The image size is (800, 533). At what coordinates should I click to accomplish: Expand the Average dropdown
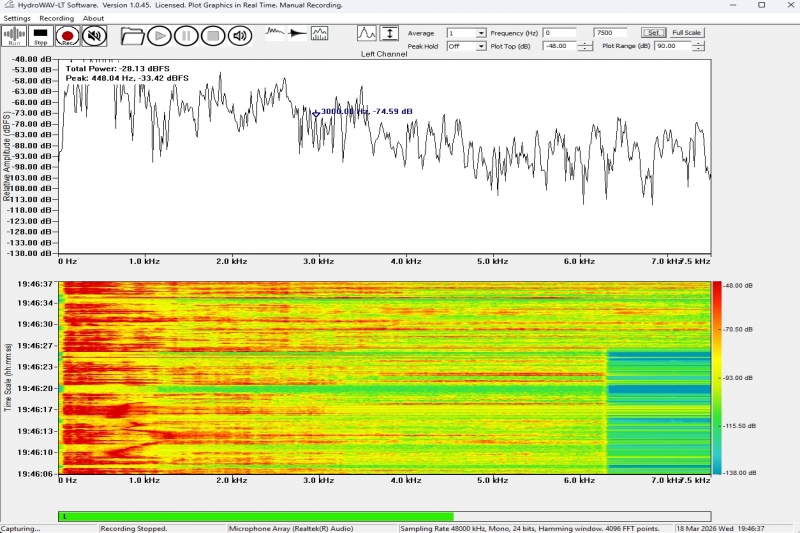[481, 33]
